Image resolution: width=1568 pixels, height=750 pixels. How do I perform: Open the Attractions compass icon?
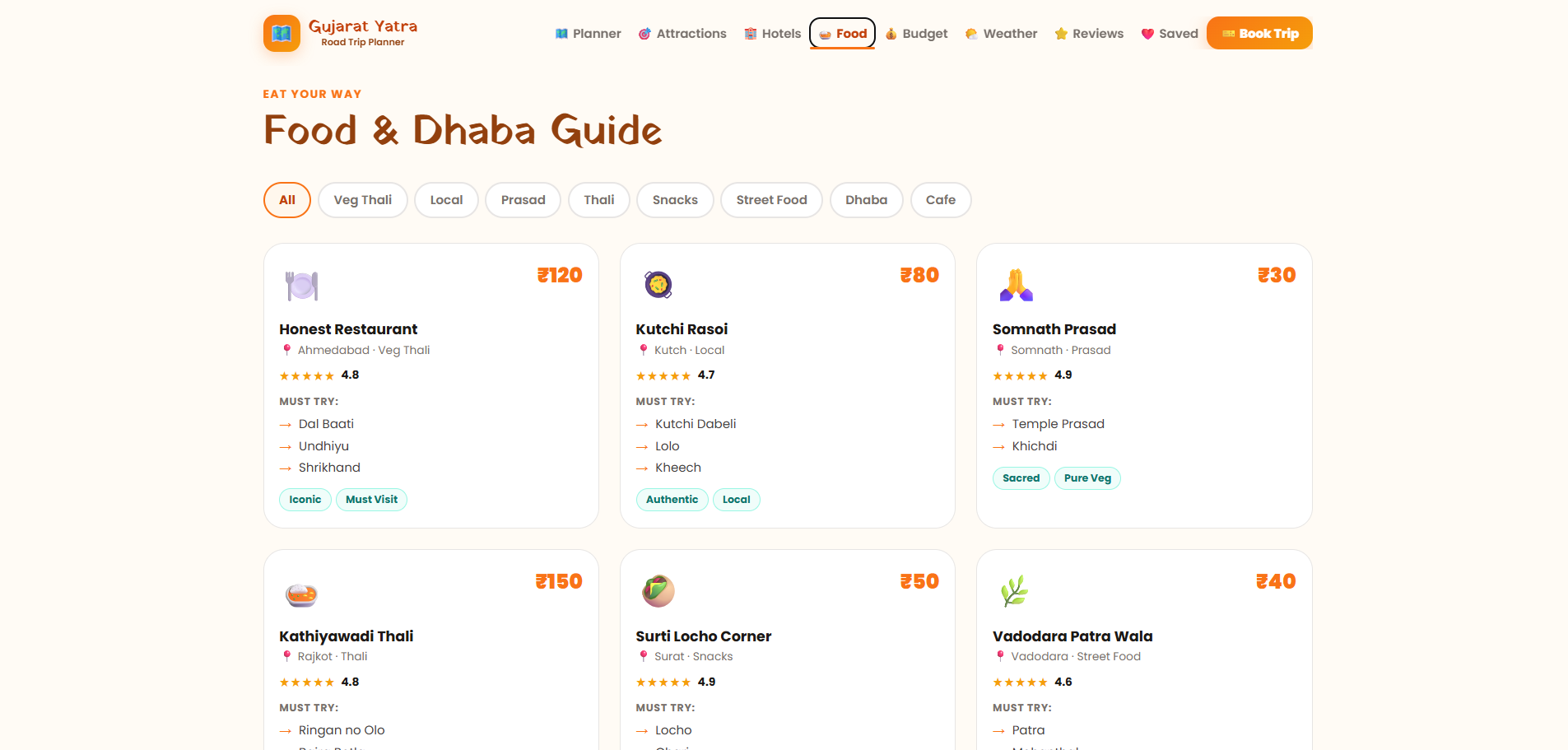[x=644, y=34]
